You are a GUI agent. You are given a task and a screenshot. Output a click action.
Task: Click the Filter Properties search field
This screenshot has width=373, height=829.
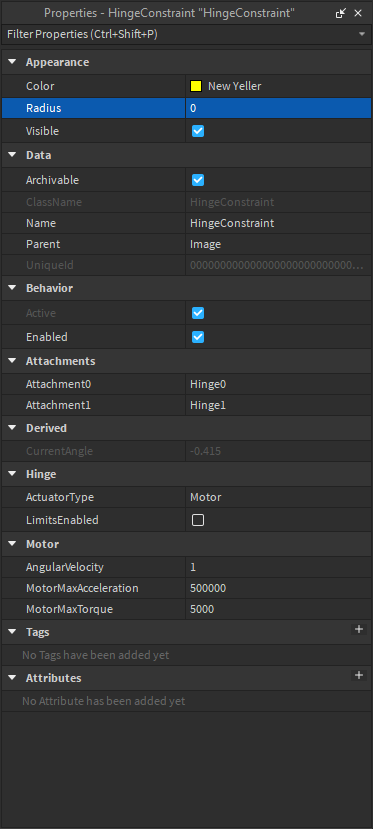tap(180, 34)
